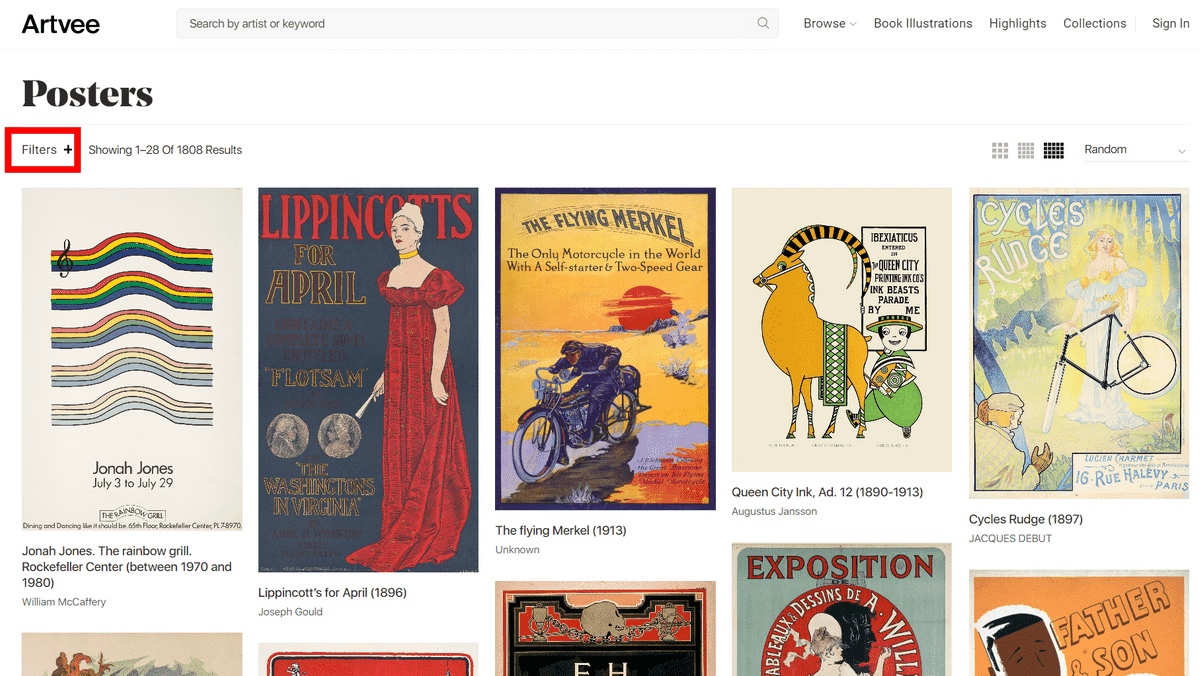The height and width of the screenshot is (676, 1200).
Task: Open Book Illustrations menu item
Action: tap(923, 23)
